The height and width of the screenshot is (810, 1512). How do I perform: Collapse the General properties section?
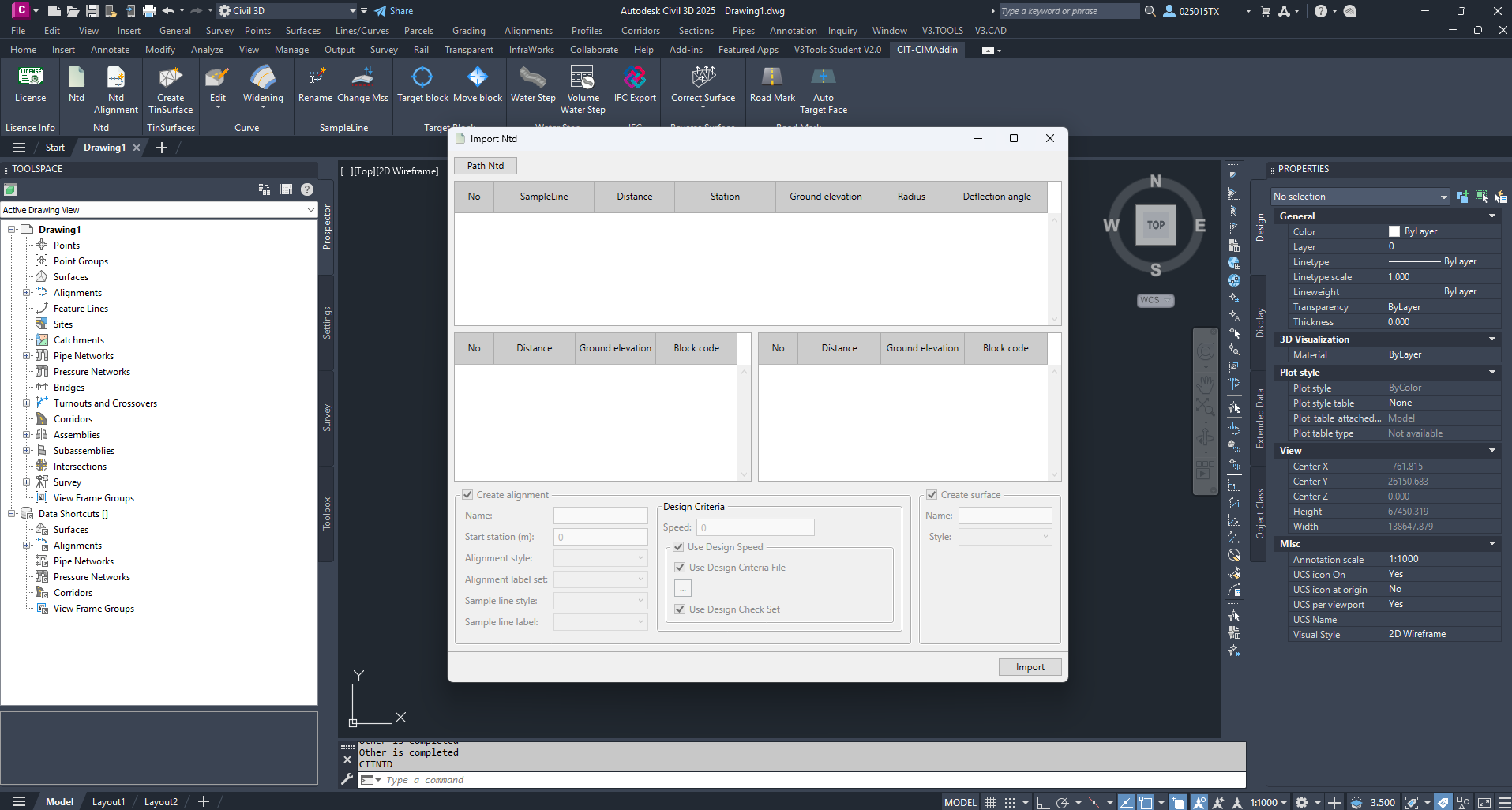1492,216
